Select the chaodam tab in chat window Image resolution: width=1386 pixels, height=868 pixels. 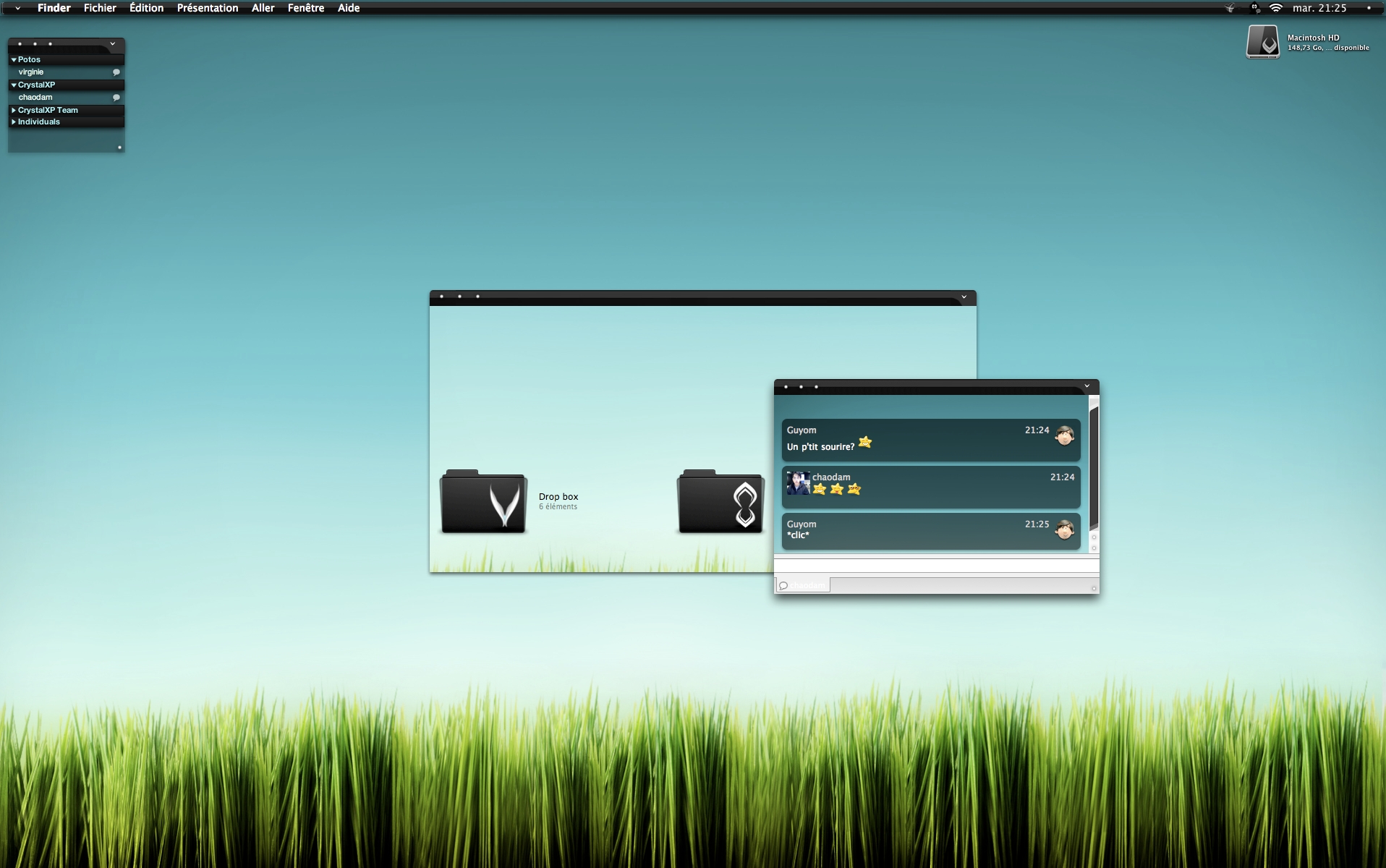tap(803, 584)
